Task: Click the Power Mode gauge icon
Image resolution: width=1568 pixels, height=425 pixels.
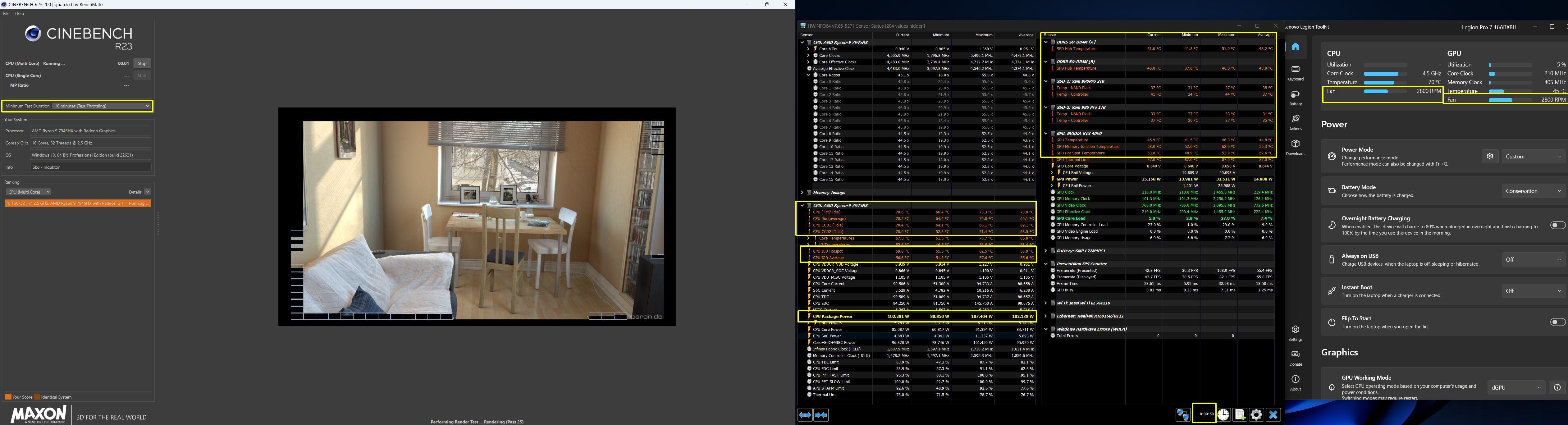Action: click(x=1332, y=157)
